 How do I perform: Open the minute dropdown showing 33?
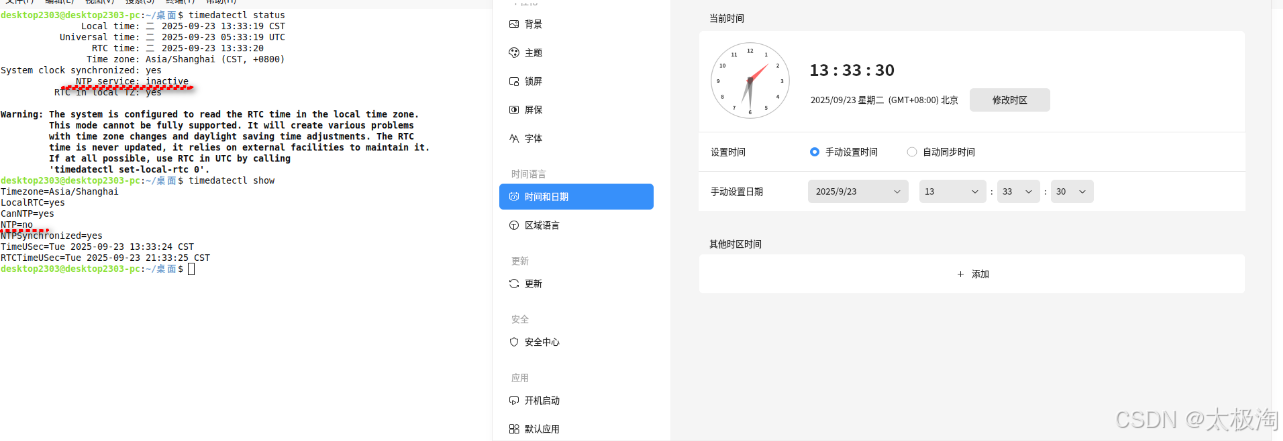point(1018,191)
